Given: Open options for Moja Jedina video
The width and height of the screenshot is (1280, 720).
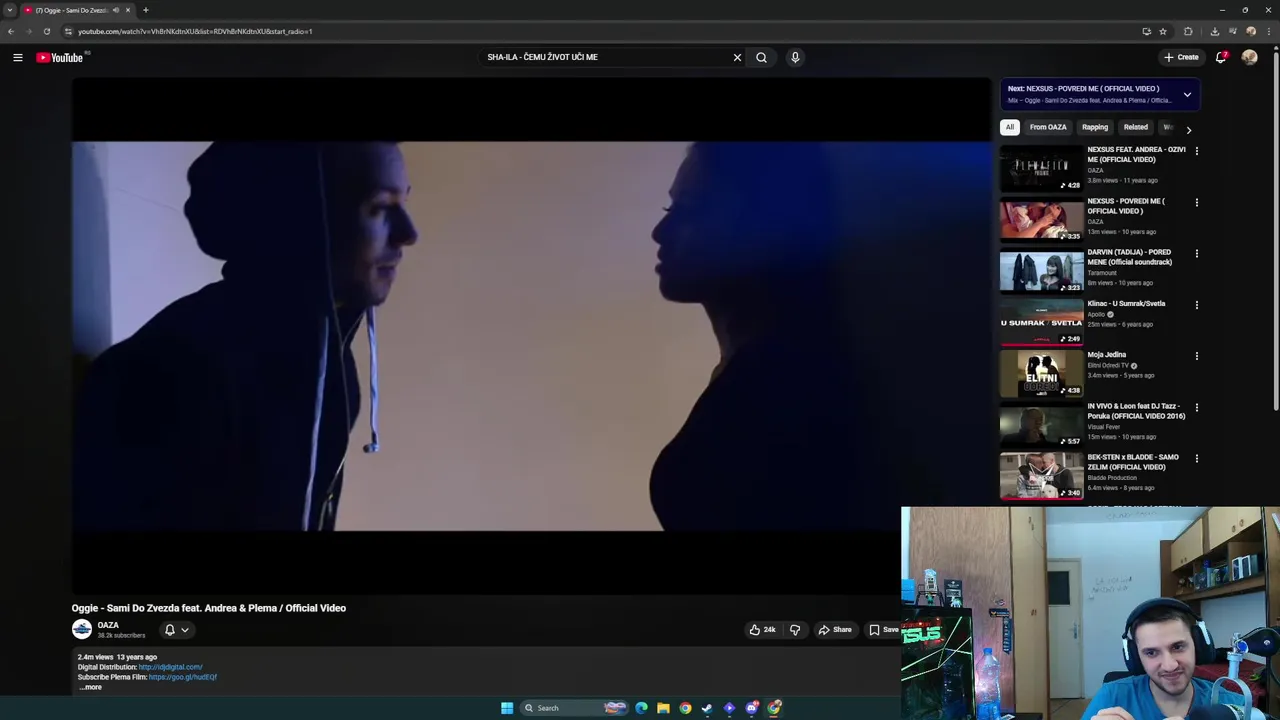Looking at the screenshot, I should pyautogui.click(x=1196, y=355).
